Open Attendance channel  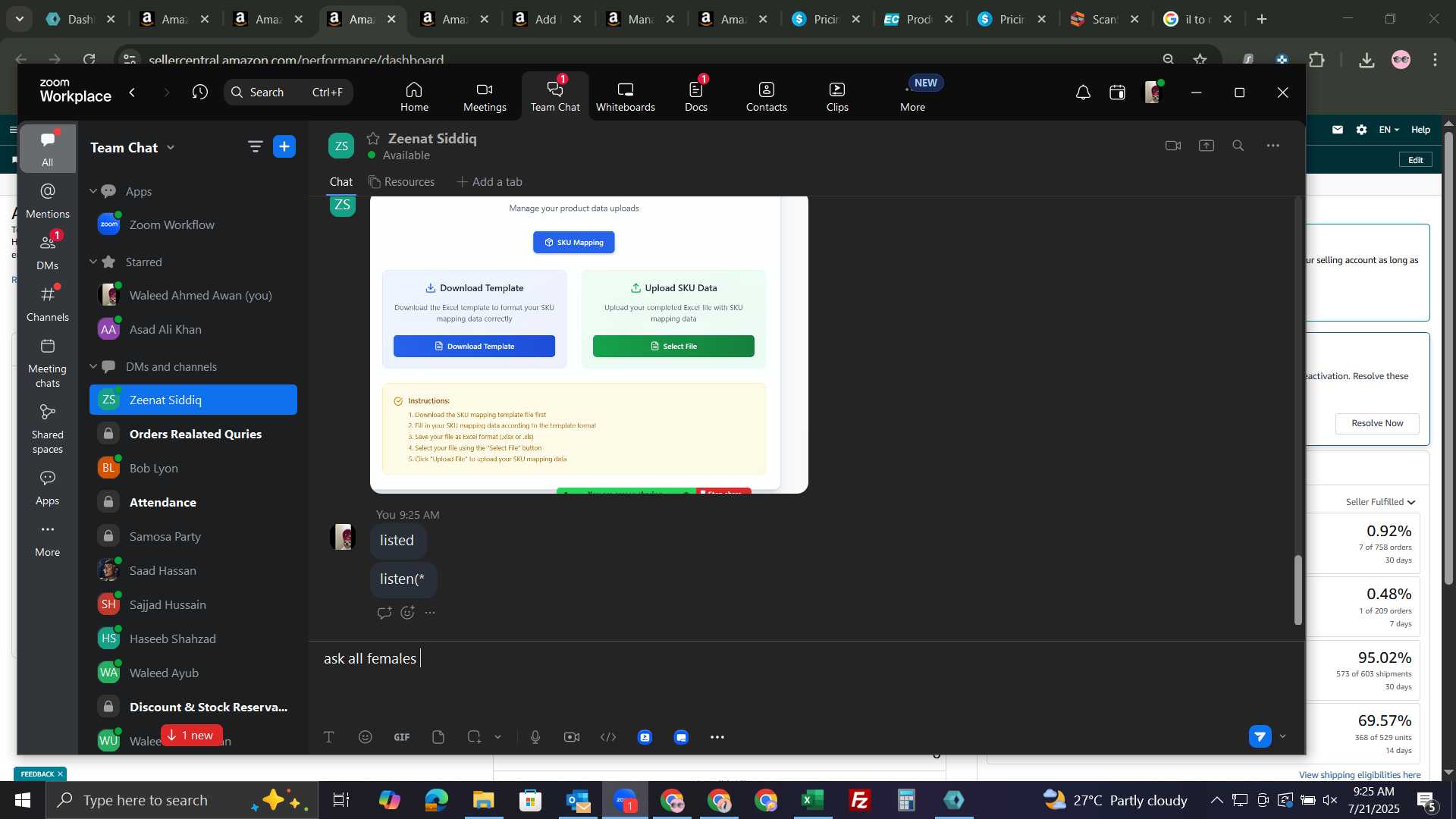click(x=193, y=502)
